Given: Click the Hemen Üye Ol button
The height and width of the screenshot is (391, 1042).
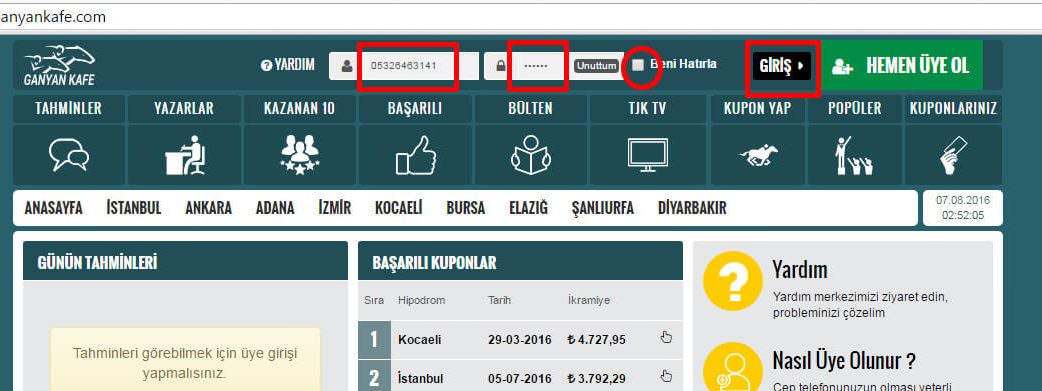Looking at the screenshot, I should [902, 65].
